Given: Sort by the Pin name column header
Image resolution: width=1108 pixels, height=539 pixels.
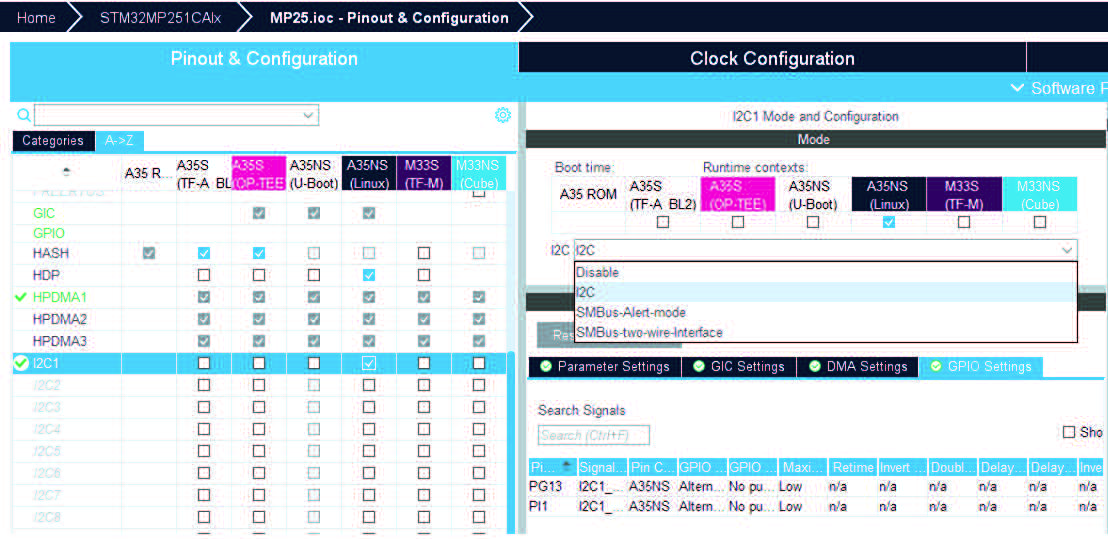Looking at the screenshot, I should tap(552, 467).
